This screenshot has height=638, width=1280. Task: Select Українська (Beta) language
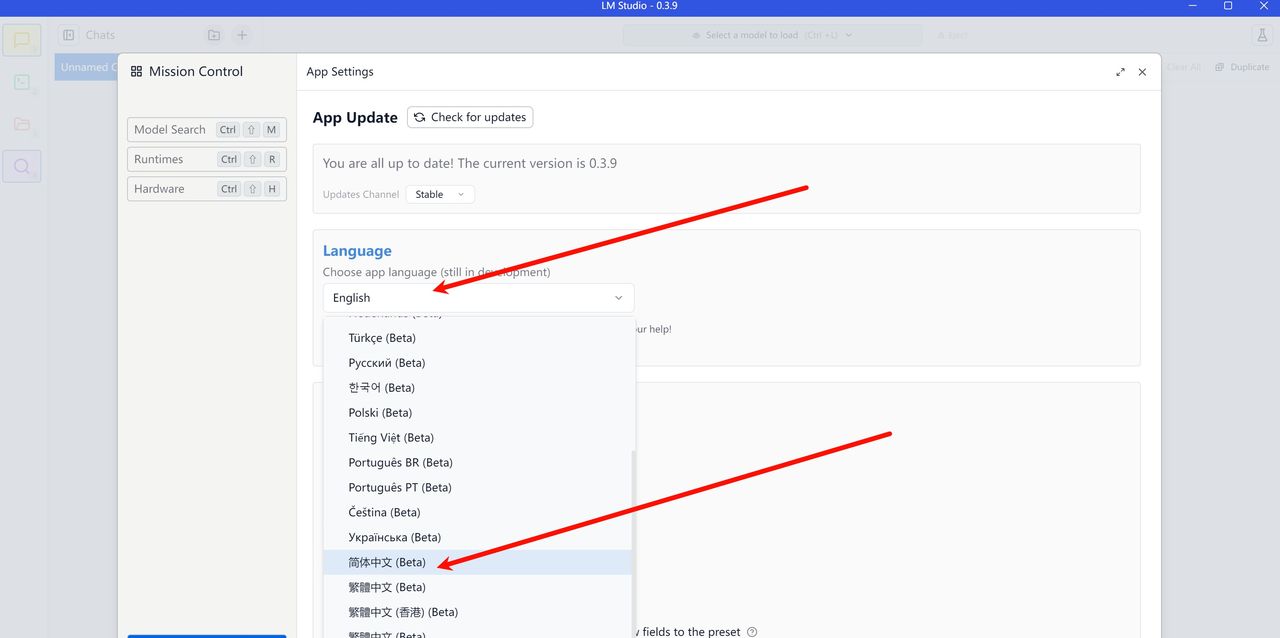pos(478,538)
